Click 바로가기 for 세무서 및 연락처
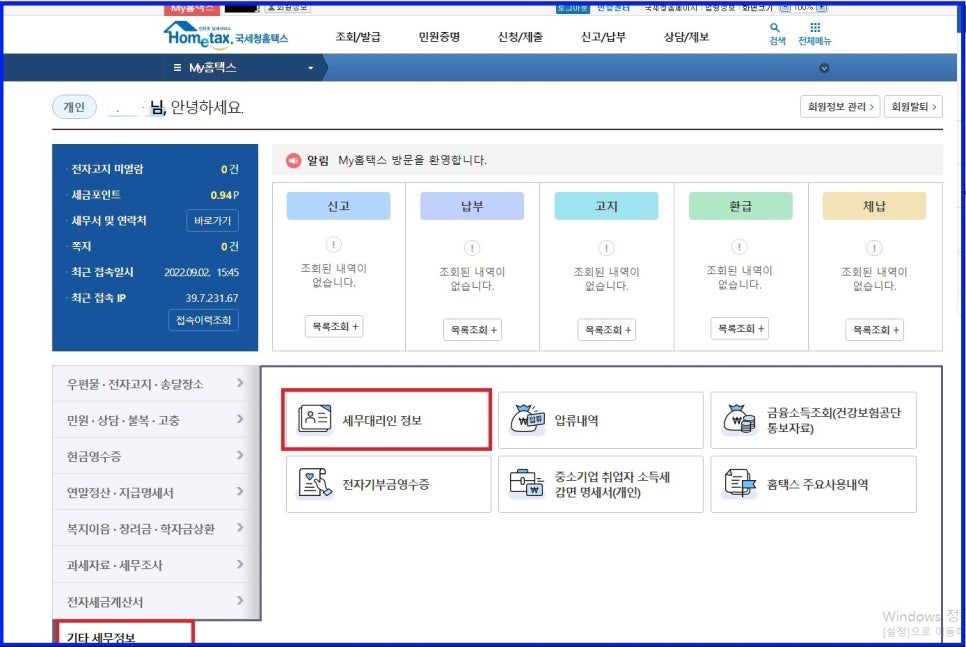This screenshot has height=647, width=966. (212, 221)
